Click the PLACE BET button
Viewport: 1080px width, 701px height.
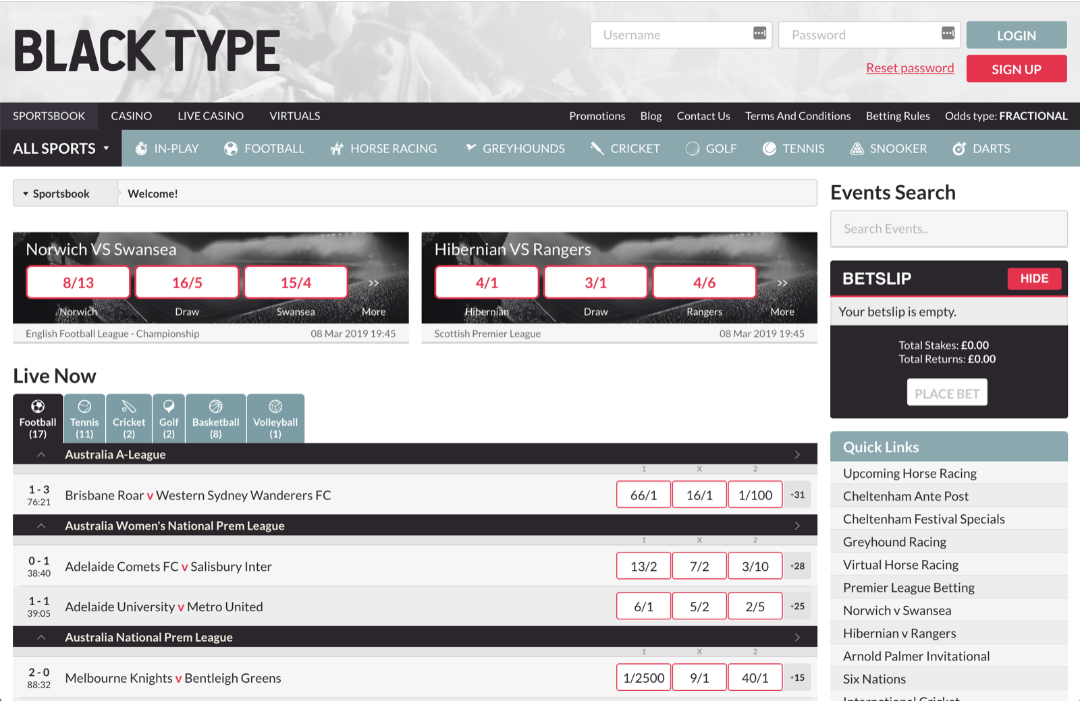click(947, 393)
